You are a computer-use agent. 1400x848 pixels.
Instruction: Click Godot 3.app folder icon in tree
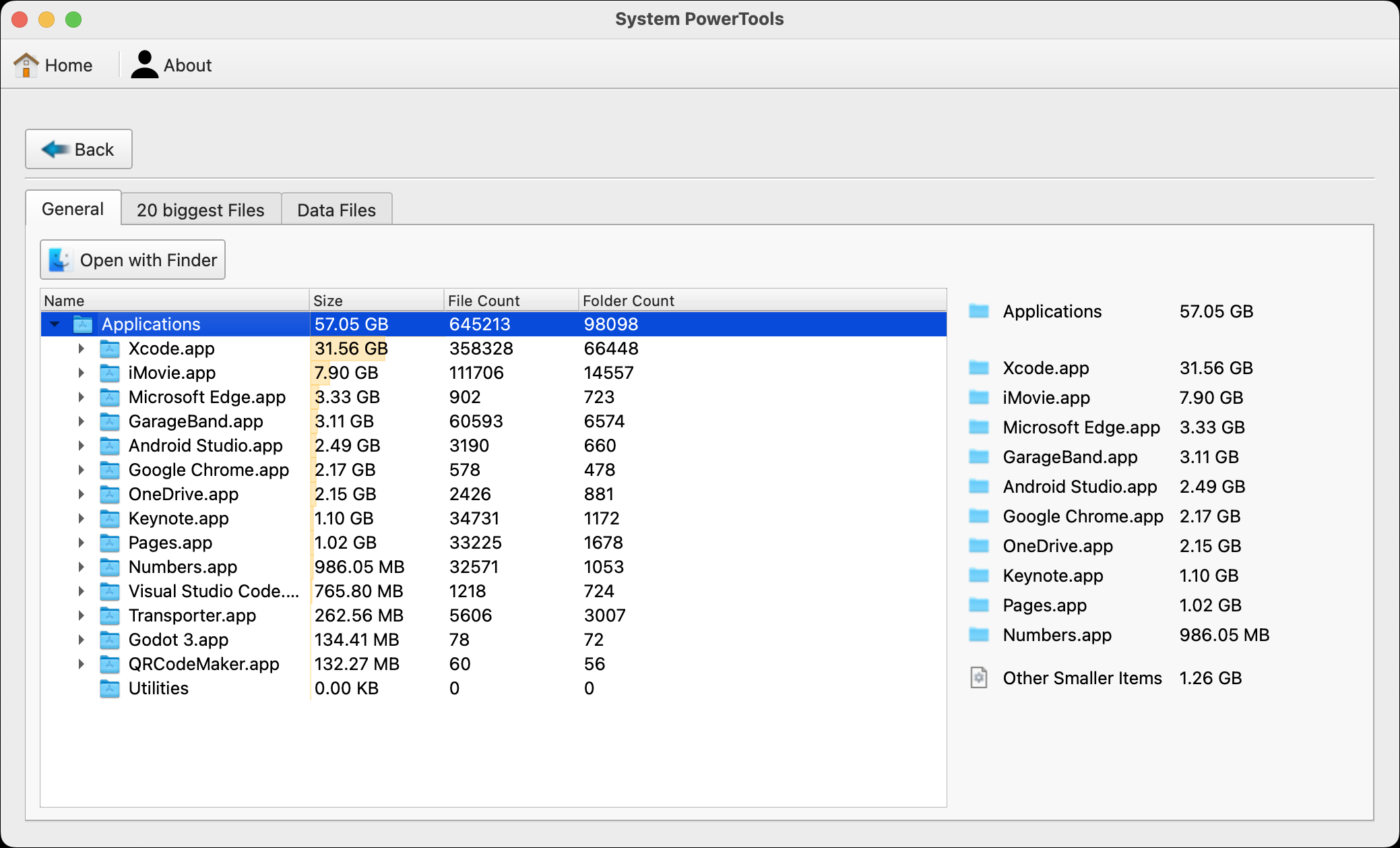[x=110, y=640]
